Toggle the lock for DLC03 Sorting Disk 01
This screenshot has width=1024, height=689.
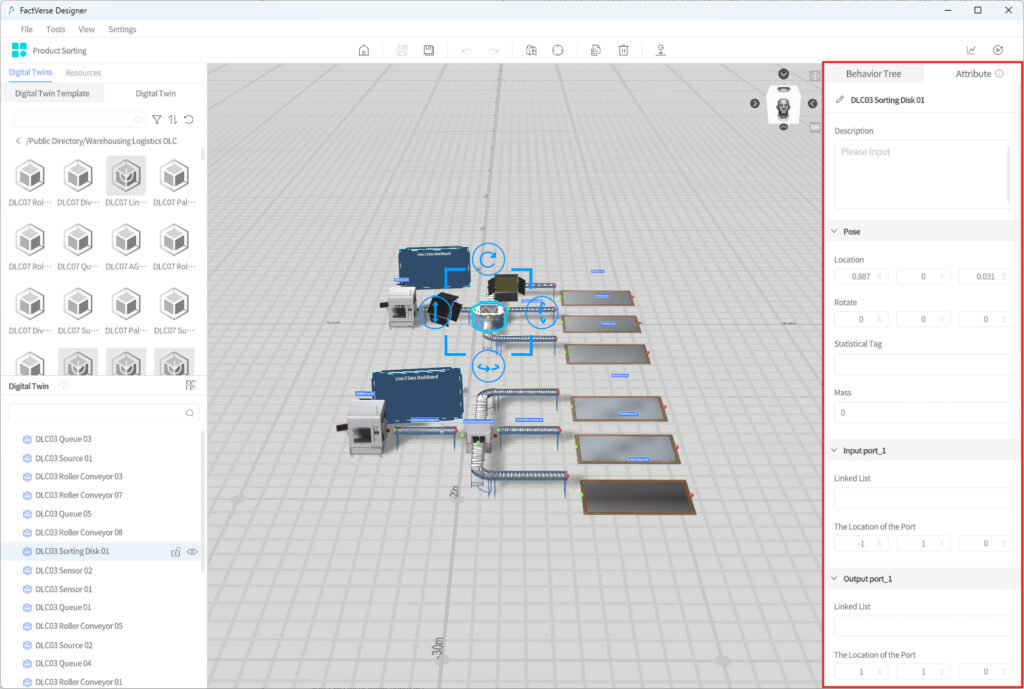coord(176,552)
